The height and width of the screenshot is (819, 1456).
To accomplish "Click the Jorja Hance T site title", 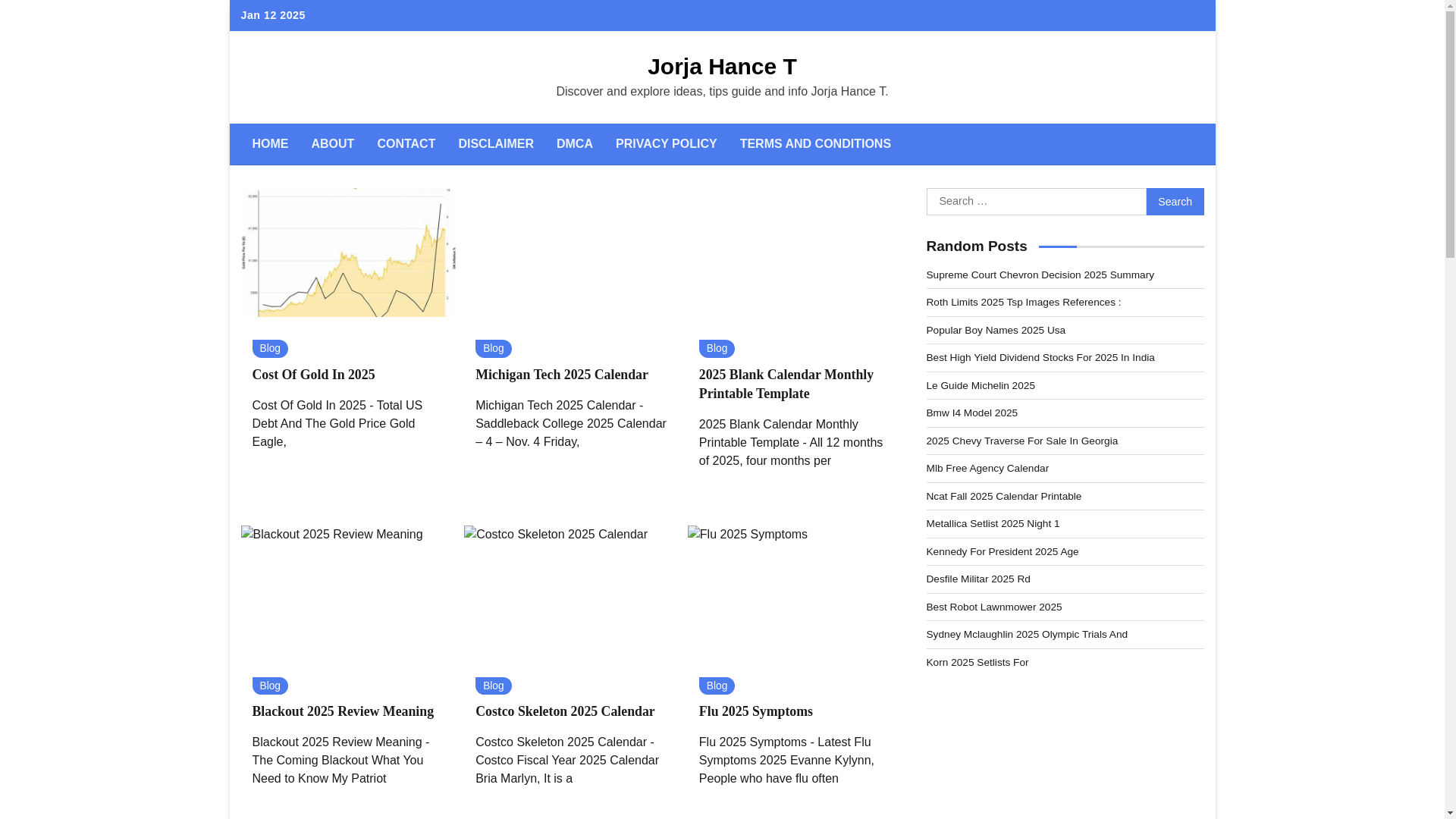I will click(x=722, y=67).
